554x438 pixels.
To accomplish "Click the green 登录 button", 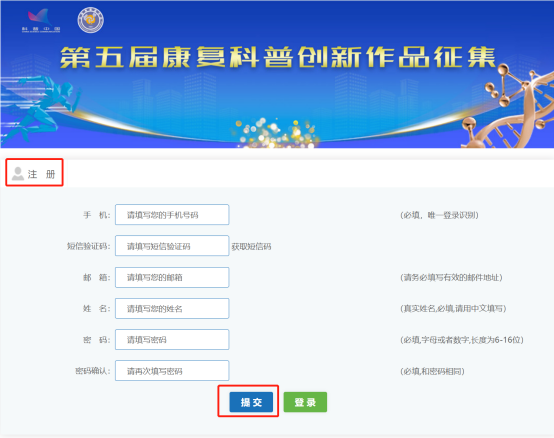I will (x=305, y=402).
